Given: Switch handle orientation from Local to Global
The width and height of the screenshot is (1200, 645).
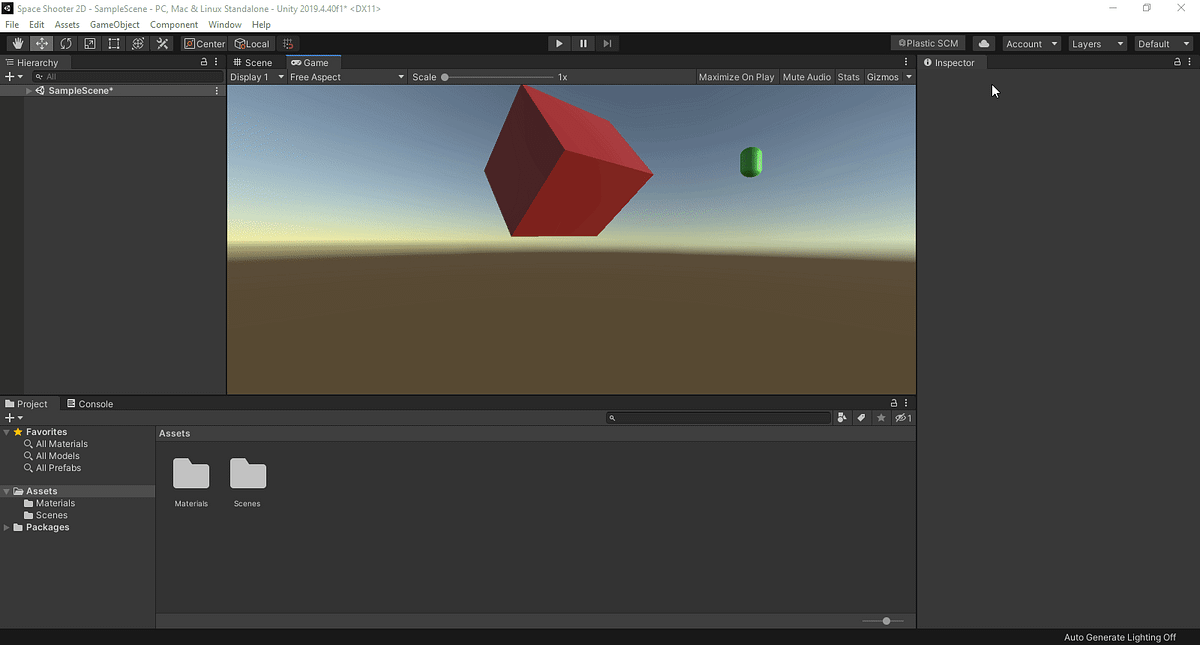Looking at the screenshot, I should click(x=251, y=43).
